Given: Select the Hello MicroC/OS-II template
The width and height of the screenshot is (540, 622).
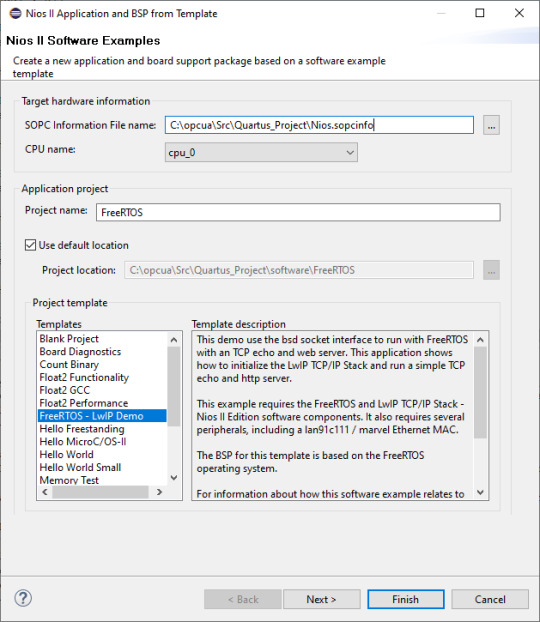Looking at the screenshot, I should [83, 442].
